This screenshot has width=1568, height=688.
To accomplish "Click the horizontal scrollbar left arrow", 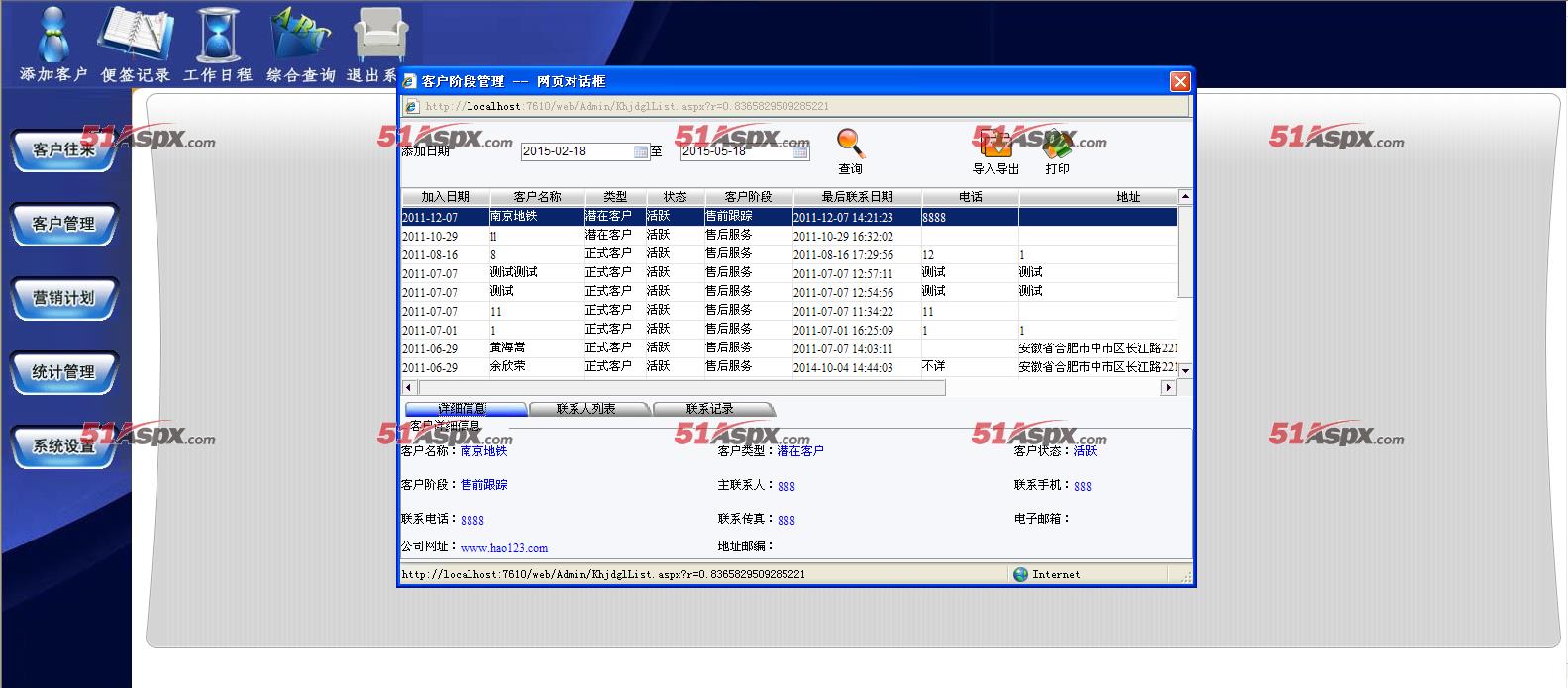I will pos(409,388).
